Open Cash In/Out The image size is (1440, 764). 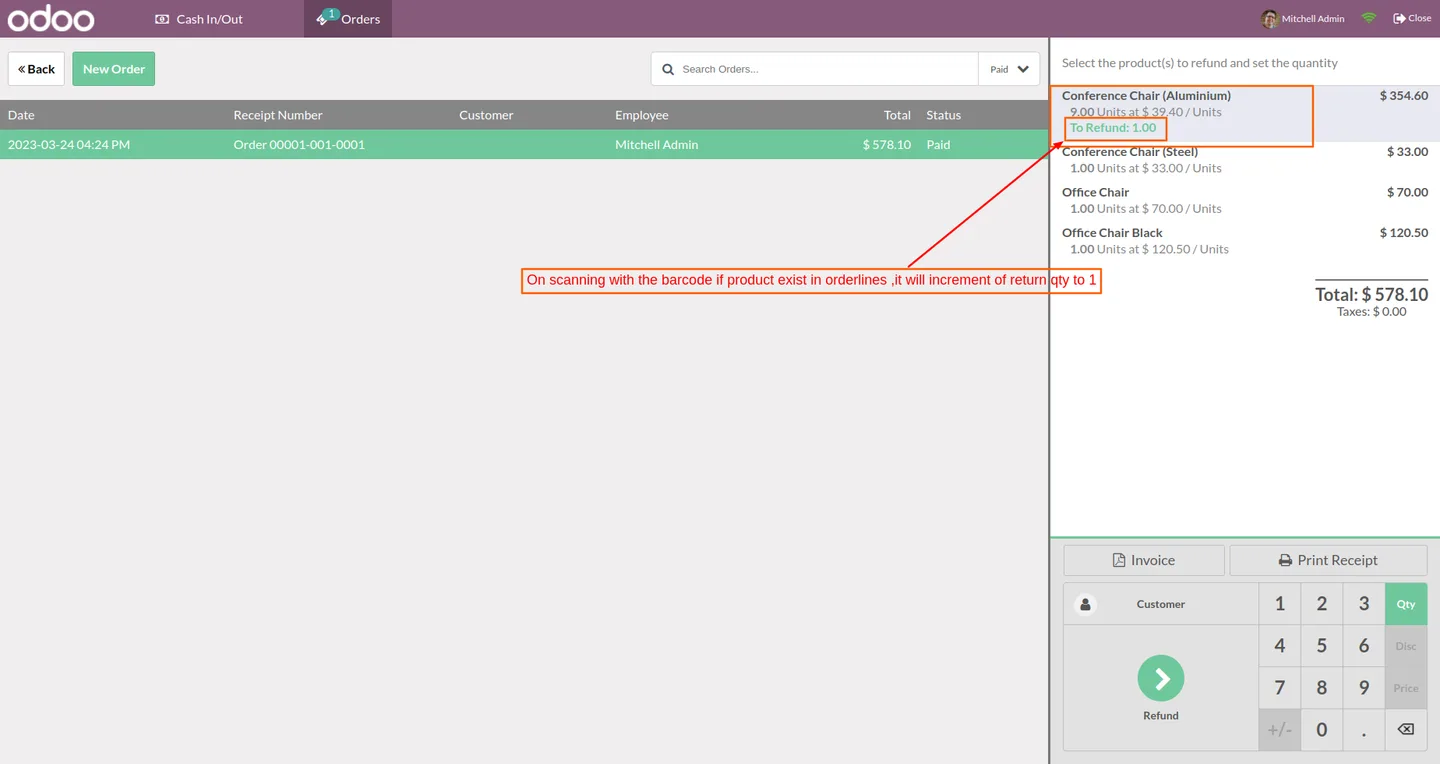coord(199,19)
